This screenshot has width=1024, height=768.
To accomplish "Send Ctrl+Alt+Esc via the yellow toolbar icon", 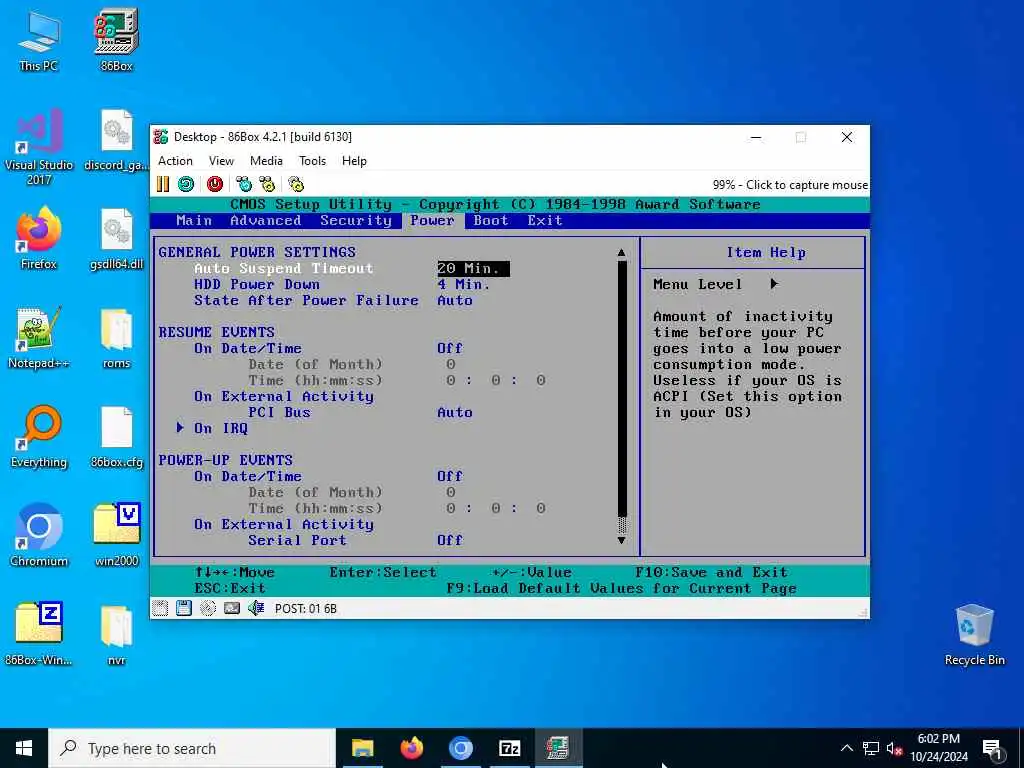I will [266, 184].
